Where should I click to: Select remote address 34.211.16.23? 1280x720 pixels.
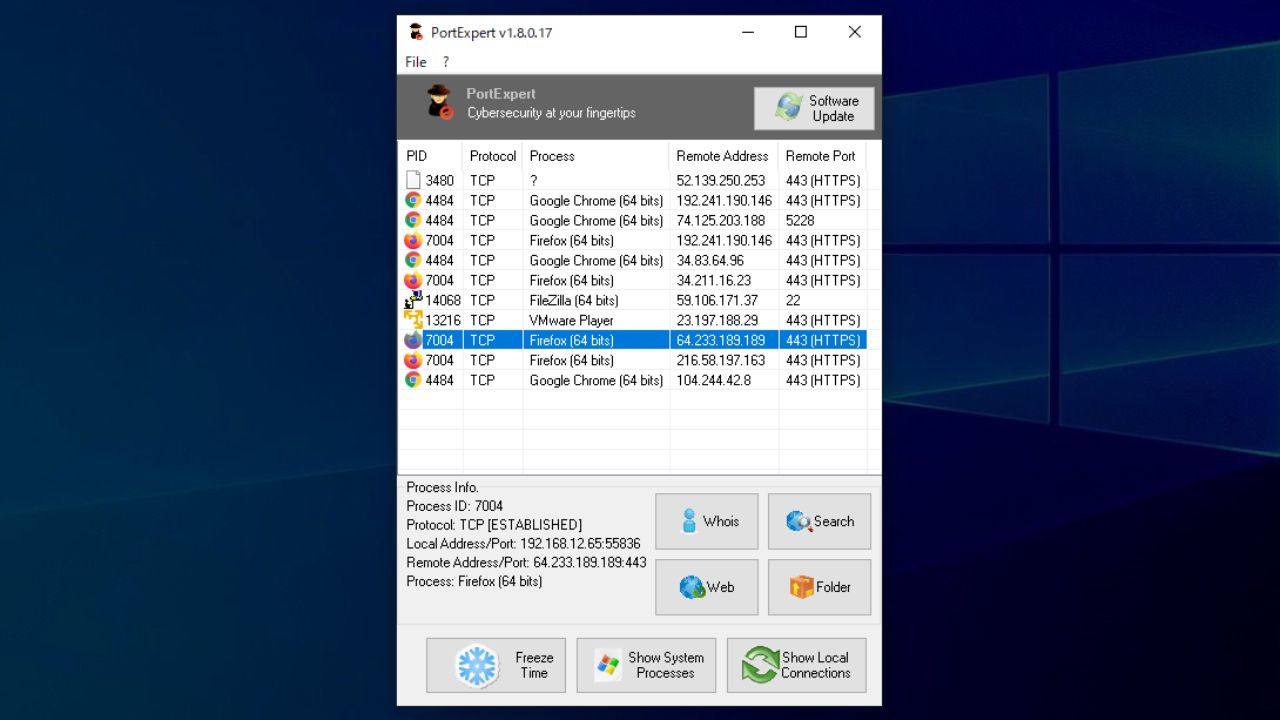pos(713,280)
